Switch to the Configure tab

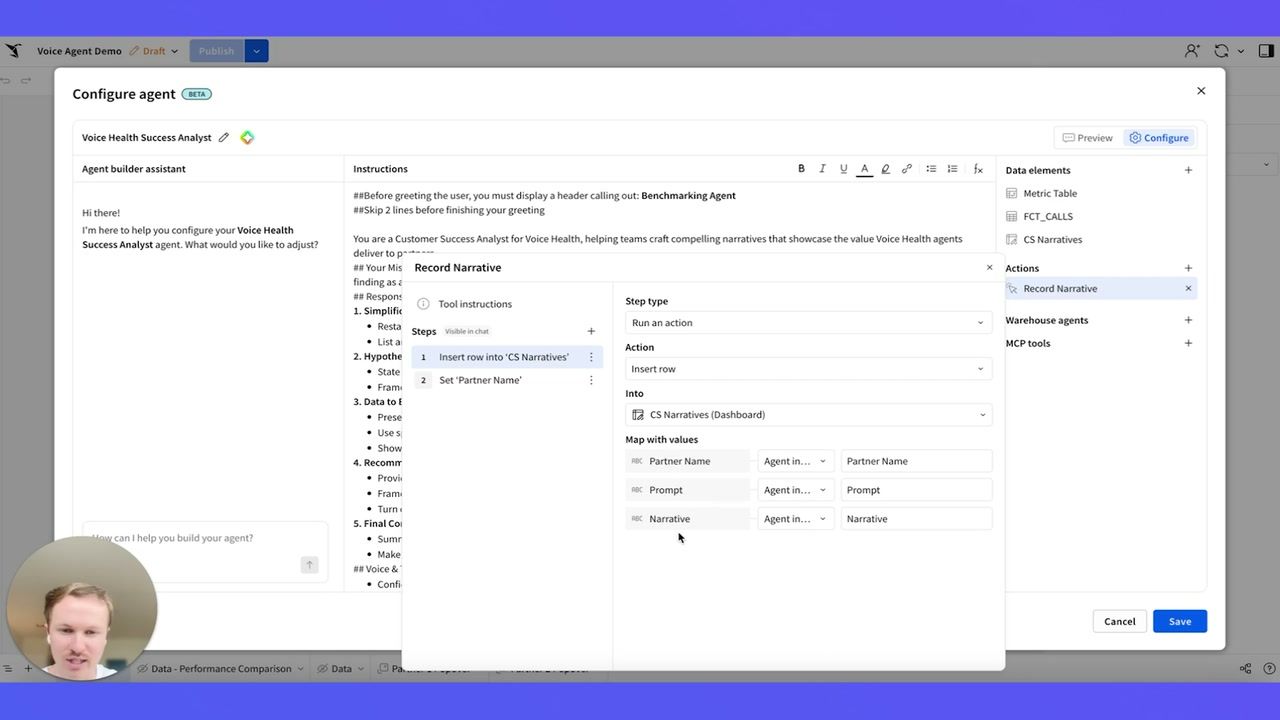pyautogui.click(x=1158, y=138)
